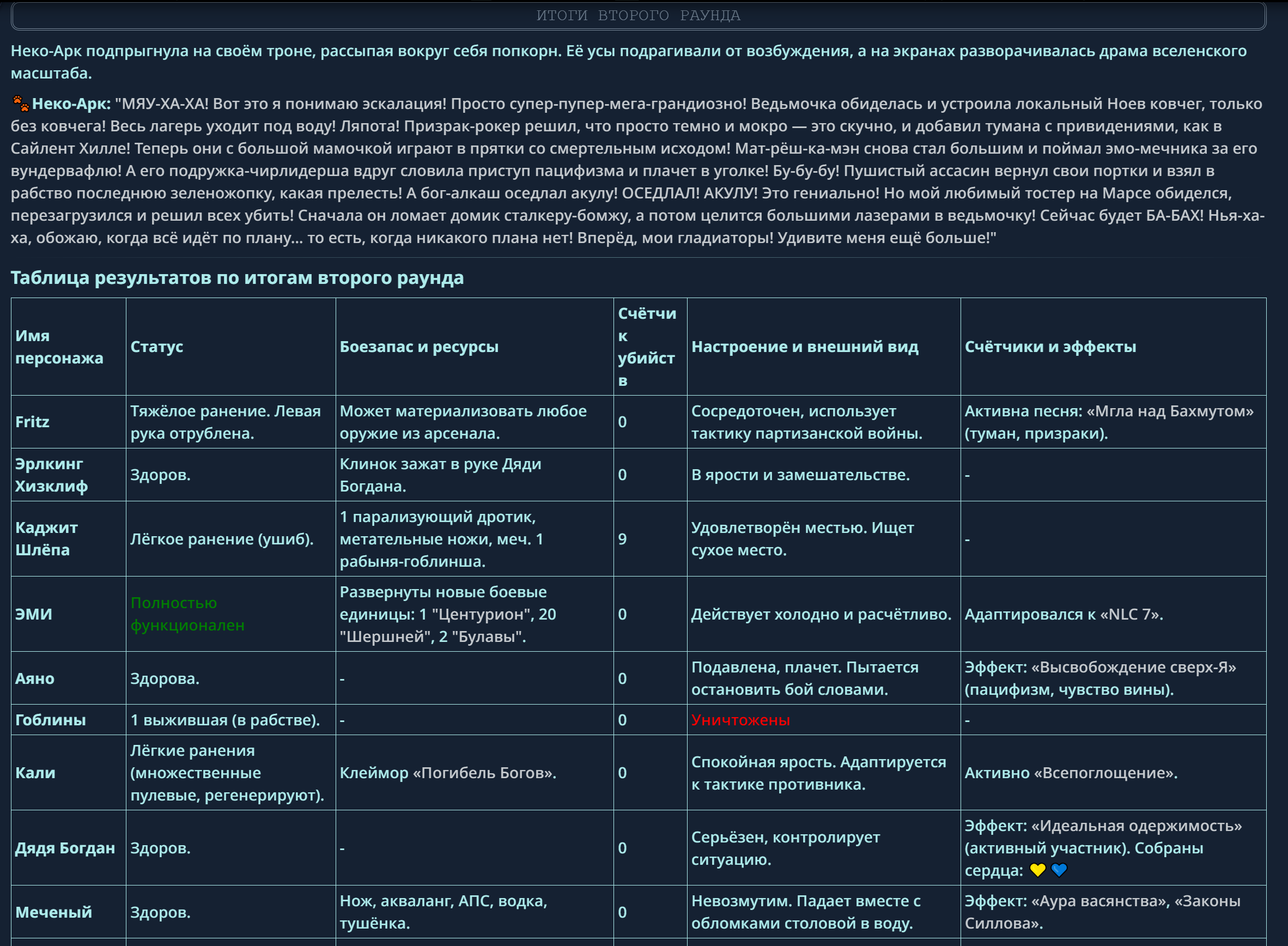Click the «Таблица результатов по итогам второго раунда» heading
This screenshot has height=946, width=1288.
coord(237,278)
